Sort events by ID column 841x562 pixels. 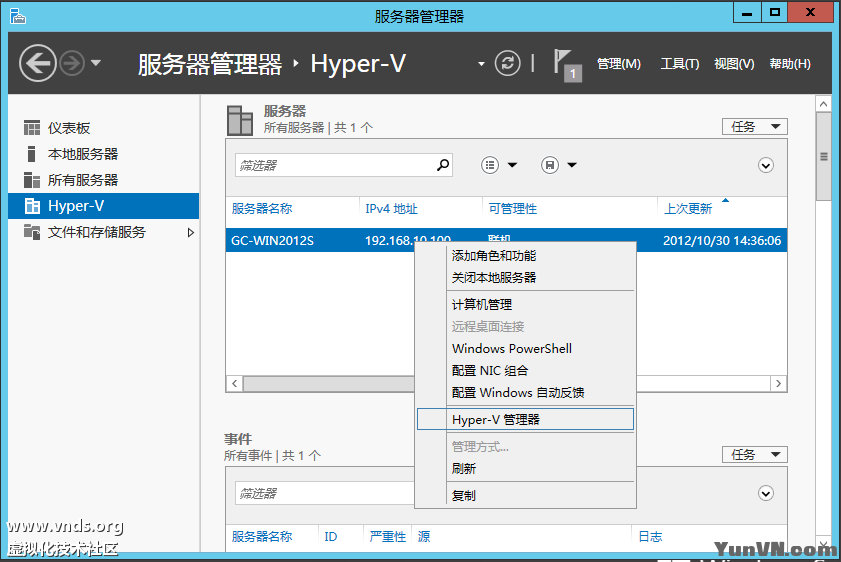331,536
